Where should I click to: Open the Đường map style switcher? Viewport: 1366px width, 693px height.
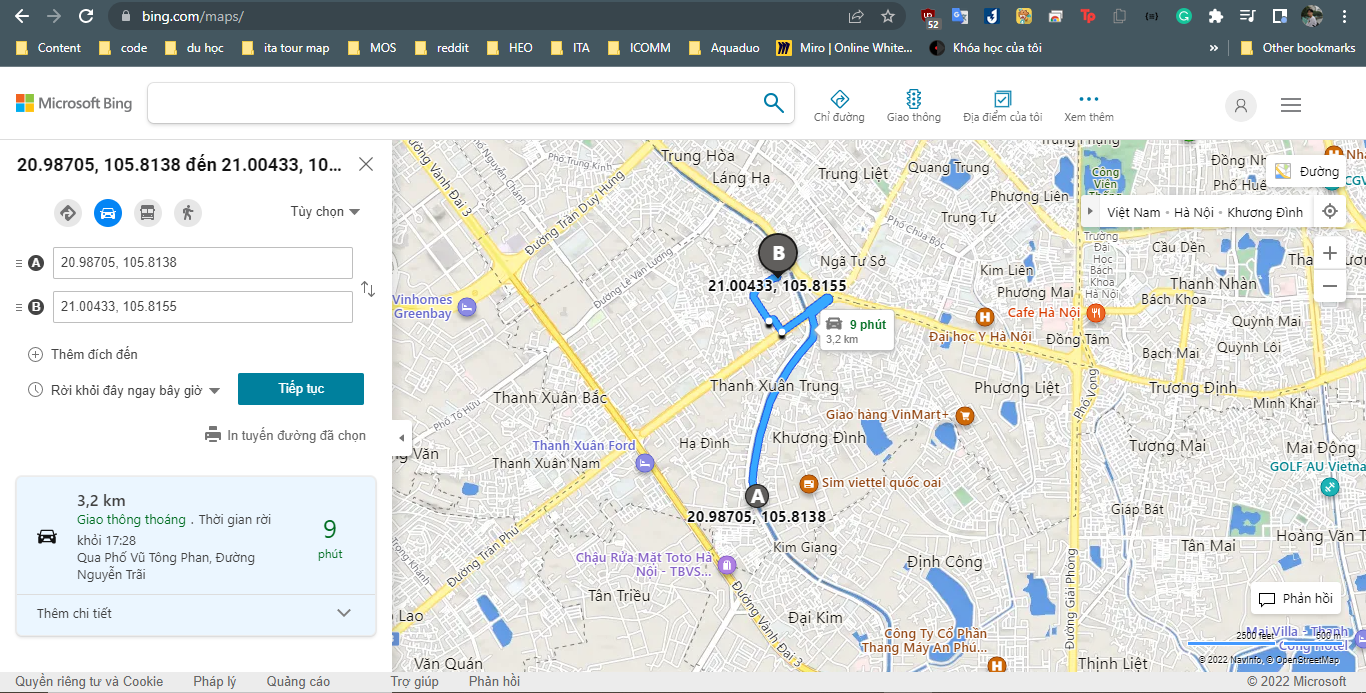pyautogui.click(x=1308, y=170)
